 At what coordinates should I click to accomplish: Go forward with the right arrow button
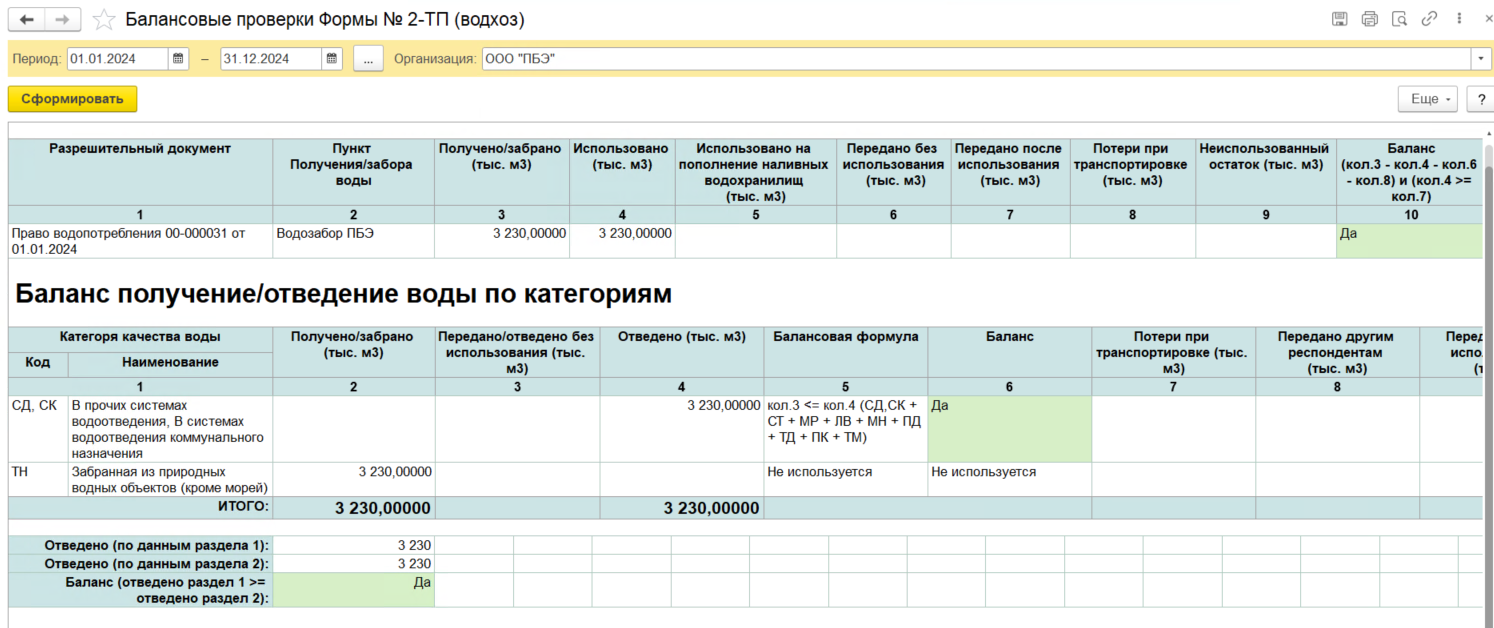[x=62, y=19]
